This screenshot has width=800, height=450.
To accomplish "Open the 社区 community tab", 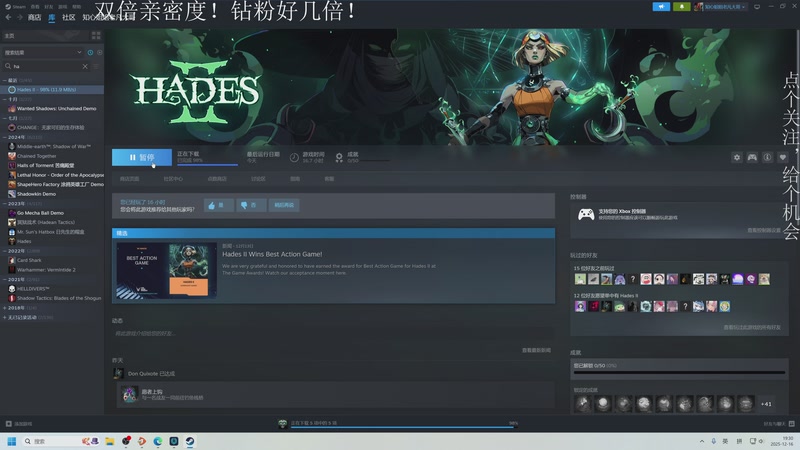I will click(x=69, y=17).
